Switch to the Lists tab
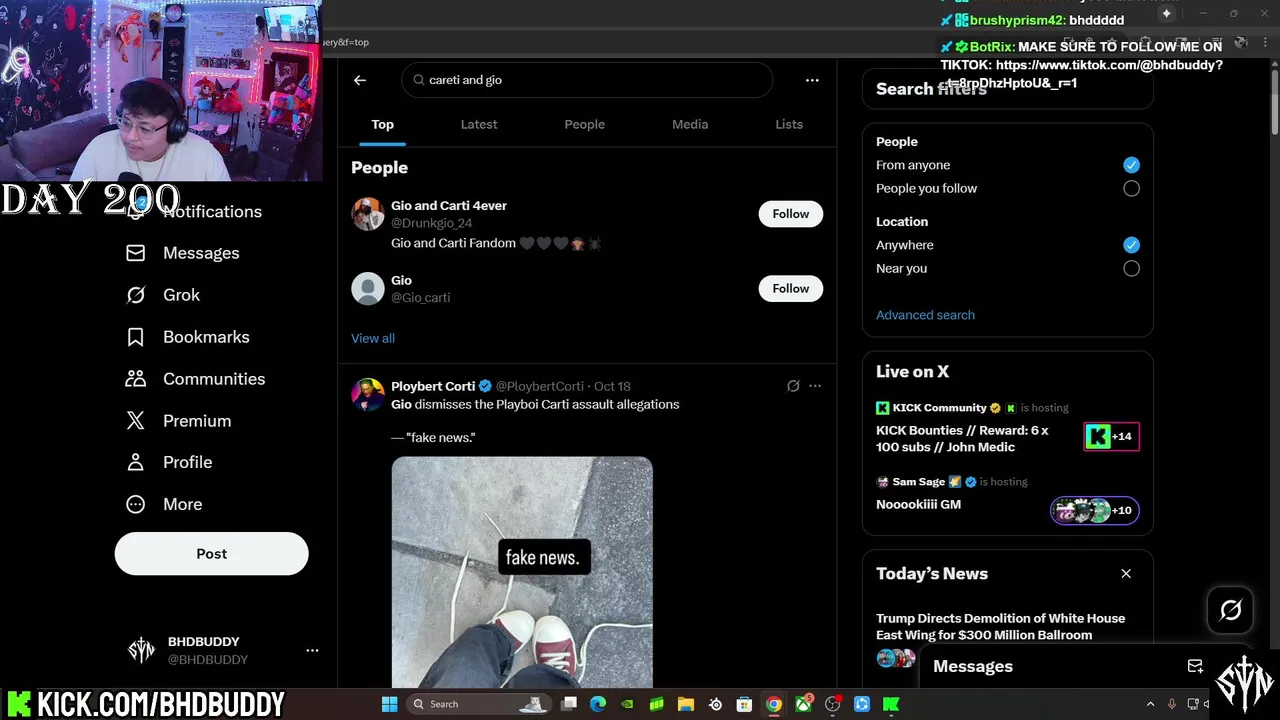This screenshot has height=720, width=1280. [x=789, y=124]
